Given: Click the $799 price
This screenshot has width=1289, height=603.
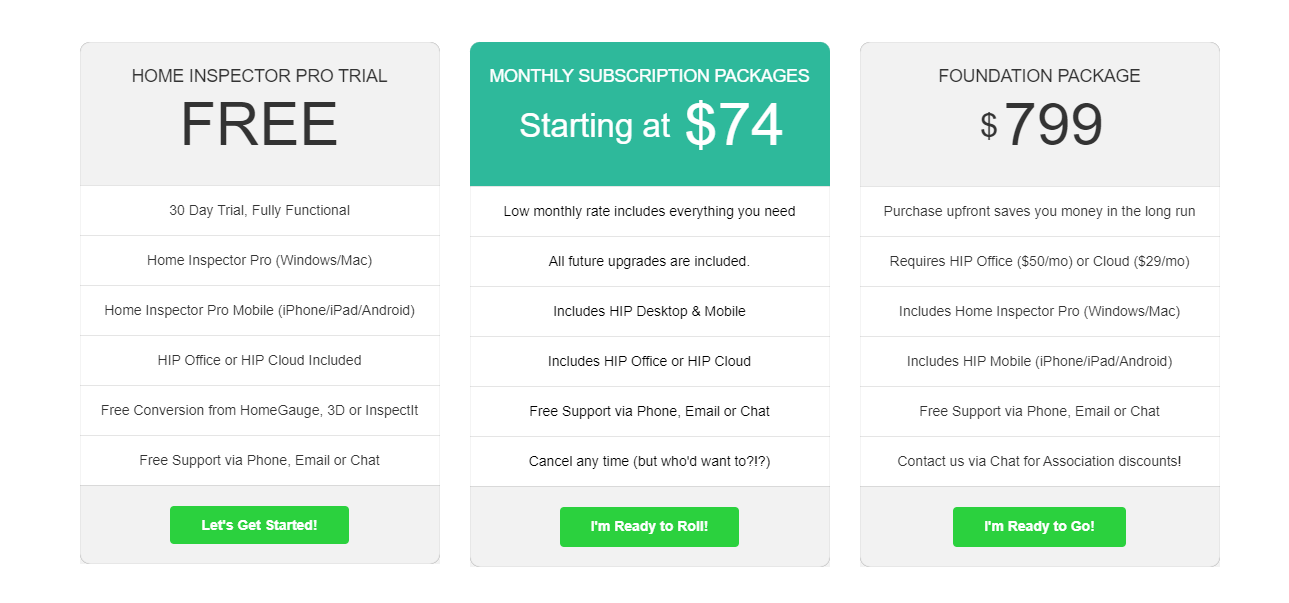Looking at the screenshot, I should [x=1040, y=127].
